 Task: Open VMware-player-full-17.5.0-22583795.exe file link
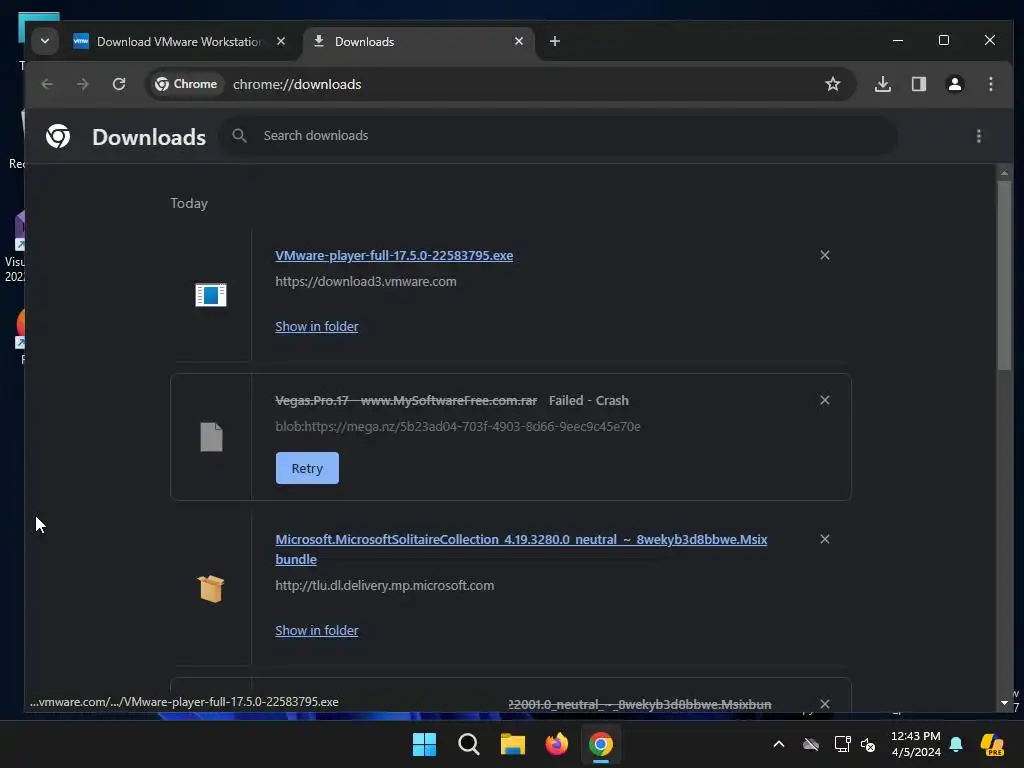[x=394, y=255]
